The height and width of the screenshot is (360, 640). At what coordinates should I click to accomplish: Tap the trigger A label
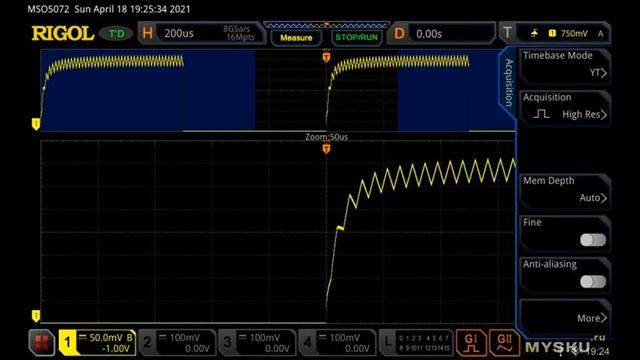(x=600, y=34)
